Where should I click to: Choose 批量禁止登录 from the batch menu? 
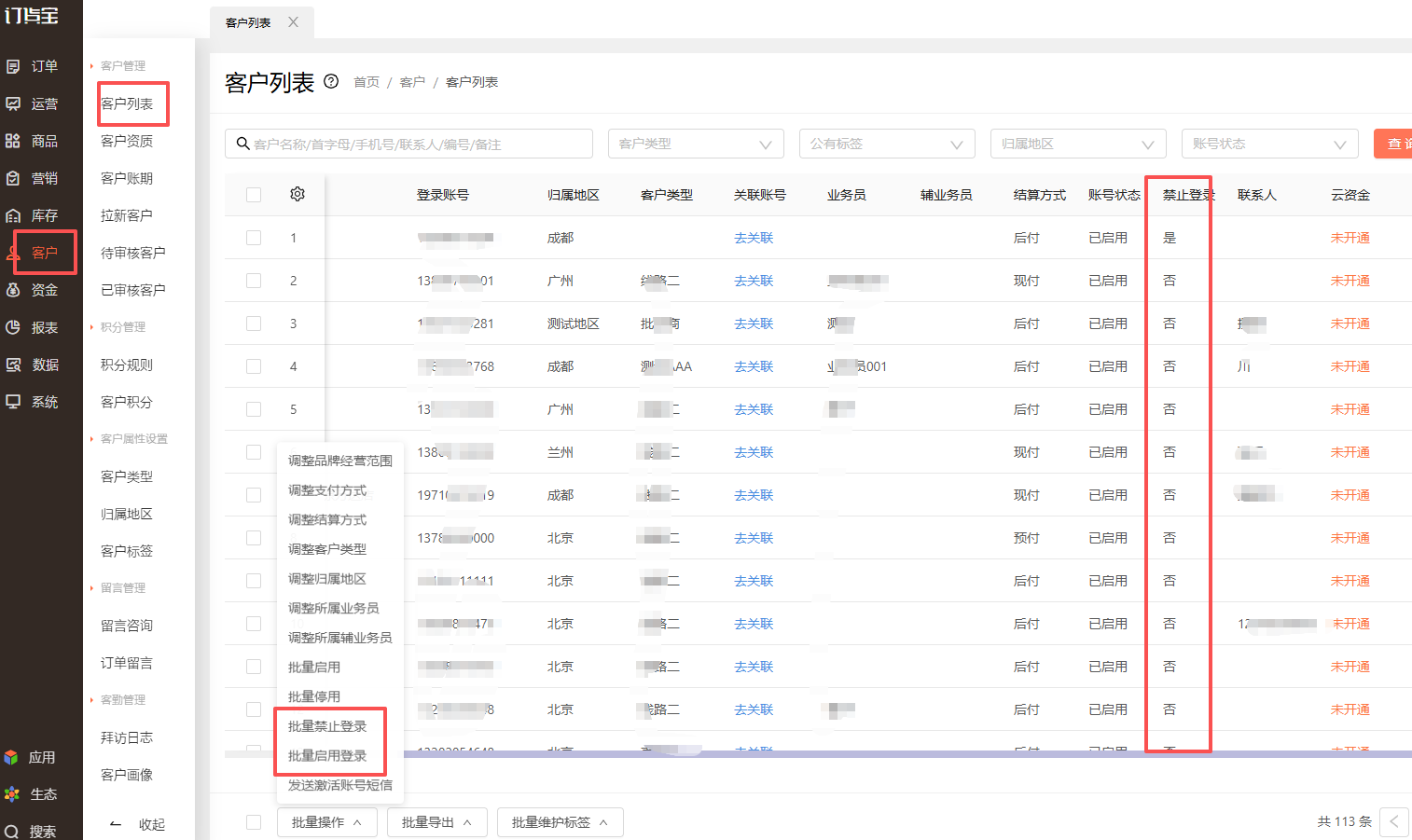(x=327, y=726)
